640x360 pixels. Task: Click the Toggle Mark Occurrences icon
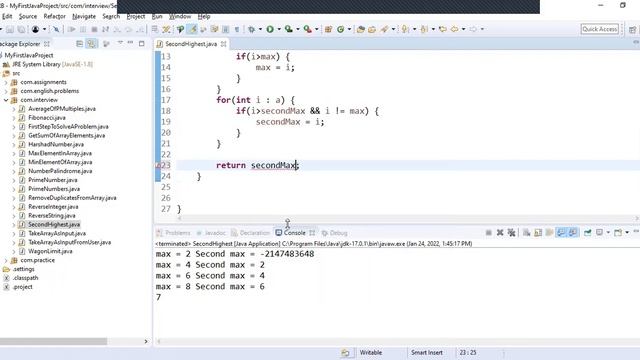coord(192,29)
